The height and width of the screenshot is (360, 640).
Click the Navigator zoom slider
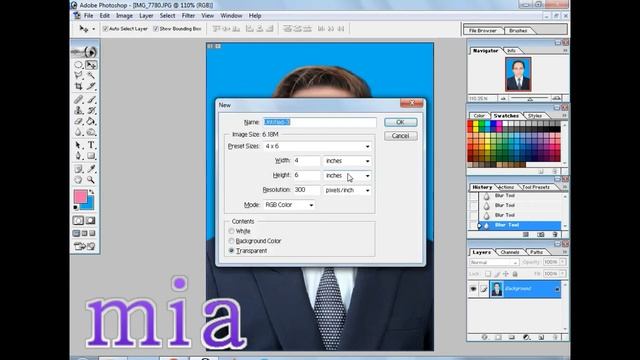(x=530, y=99)
